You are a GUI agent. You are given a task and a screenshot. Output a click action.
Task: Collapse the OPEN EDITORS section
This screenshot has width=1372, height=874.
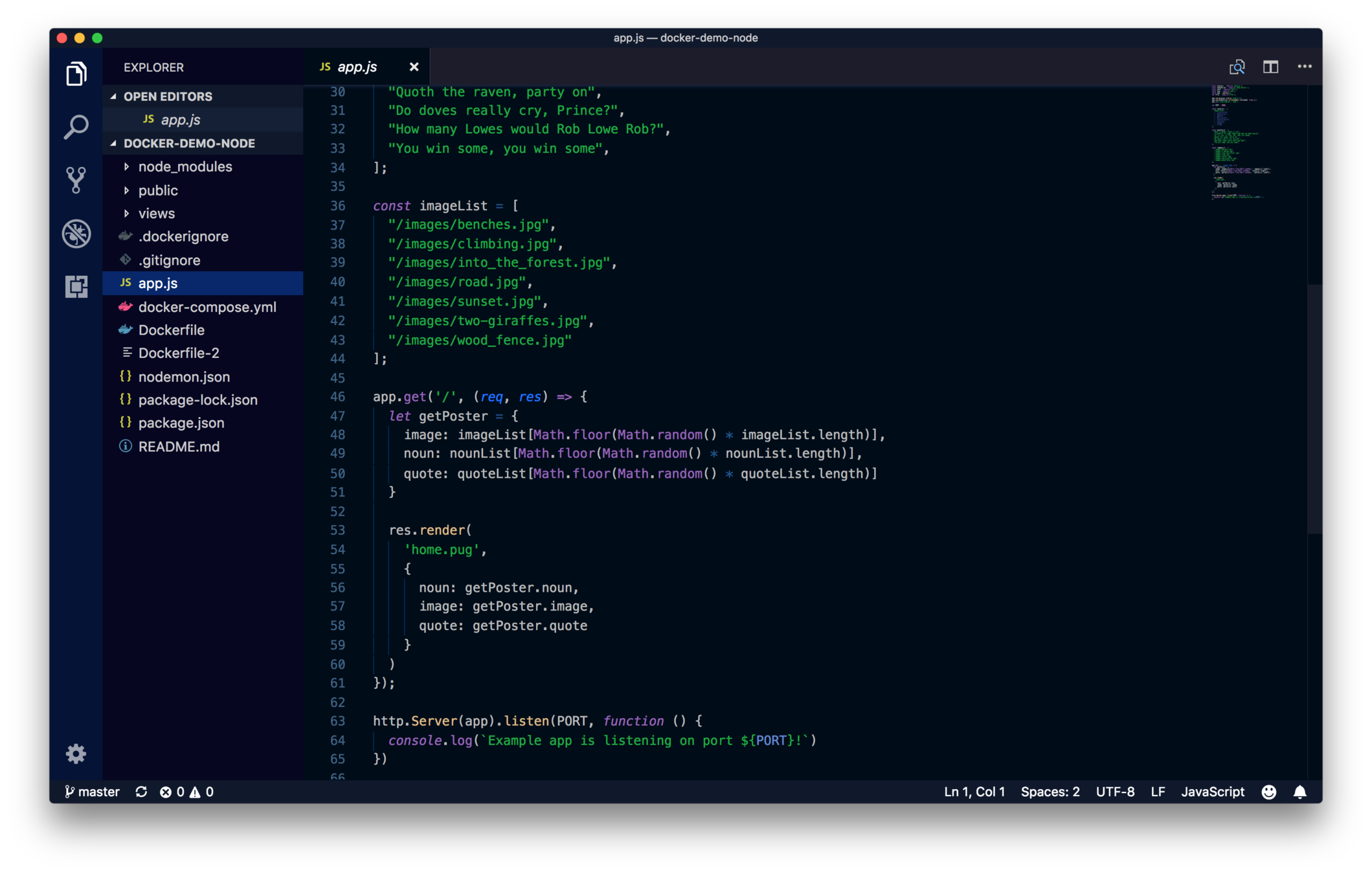coord(168,96)
